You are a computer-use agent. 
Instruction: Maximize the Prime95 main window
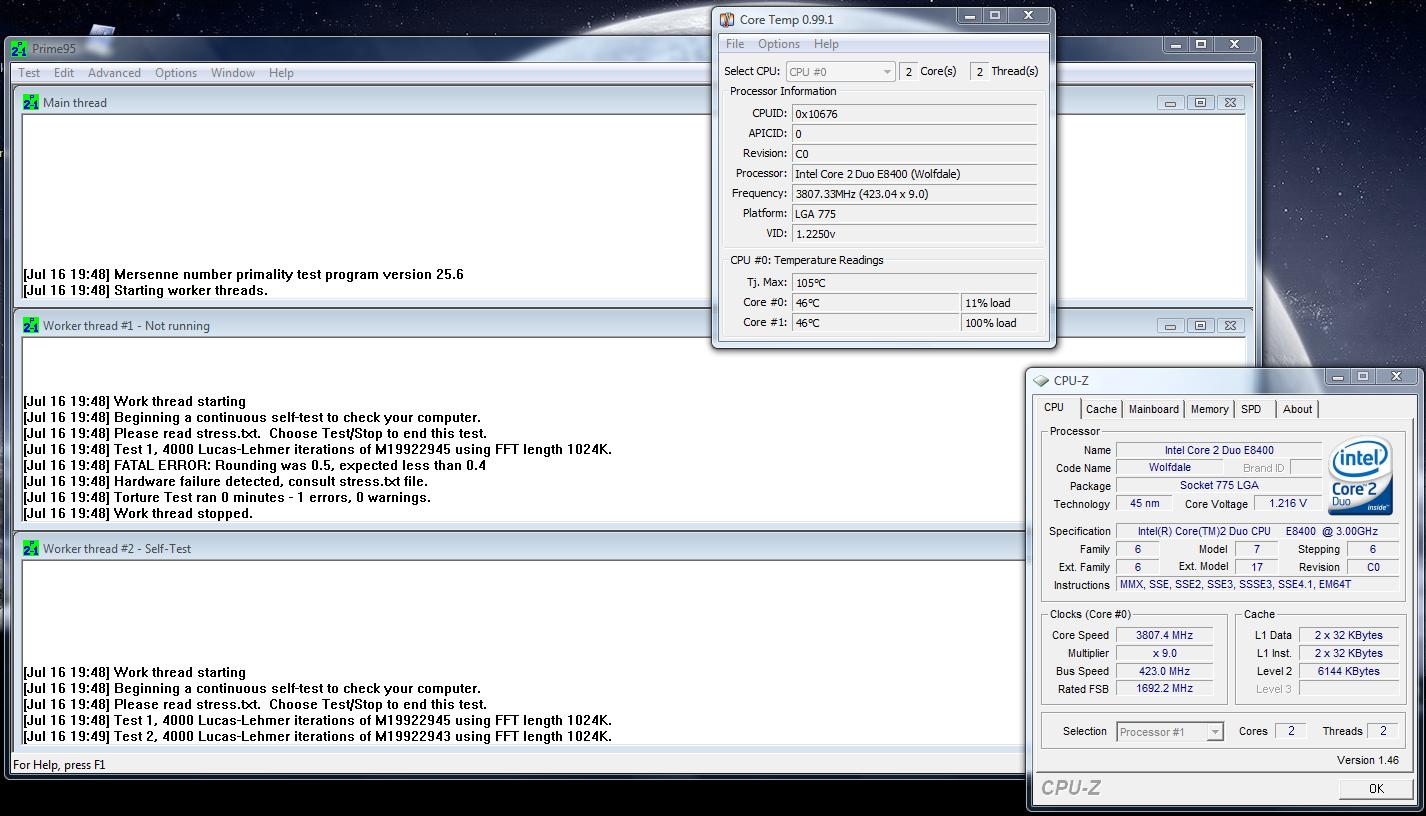point(1201,45)
